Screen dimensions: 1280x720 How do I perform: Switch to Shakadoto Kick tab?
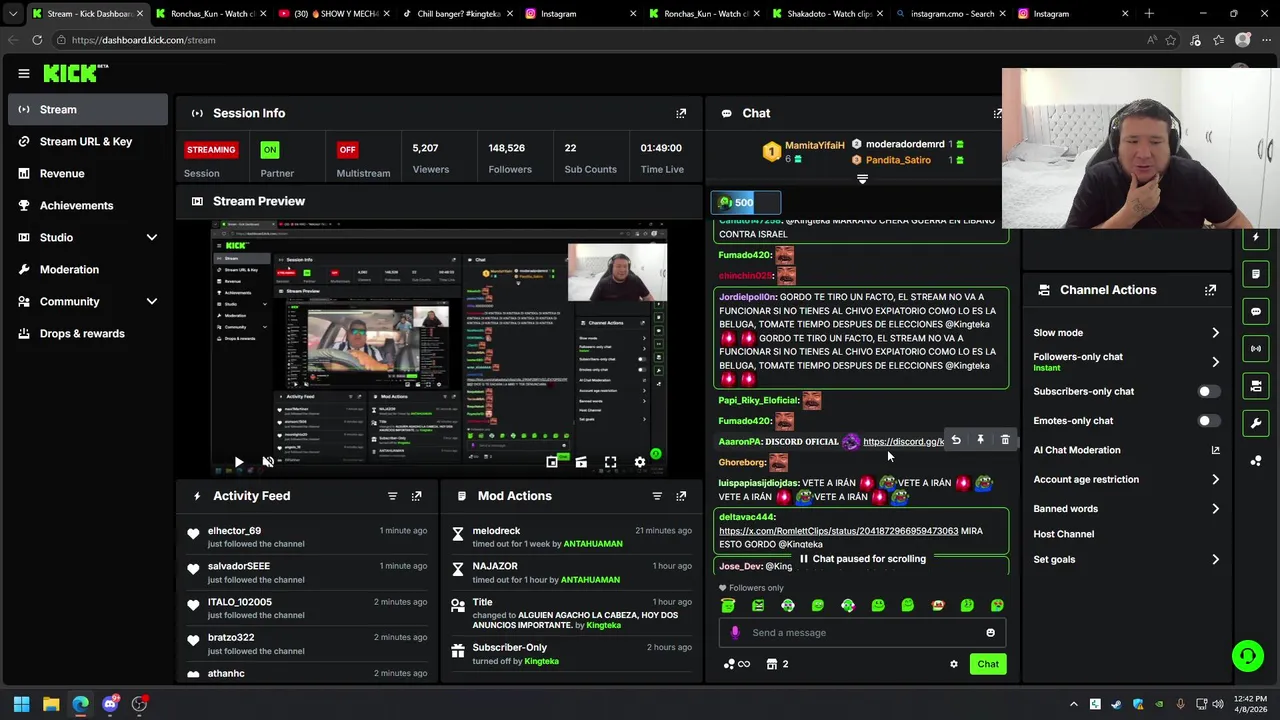pyautogui.click(x=830, y=14)
